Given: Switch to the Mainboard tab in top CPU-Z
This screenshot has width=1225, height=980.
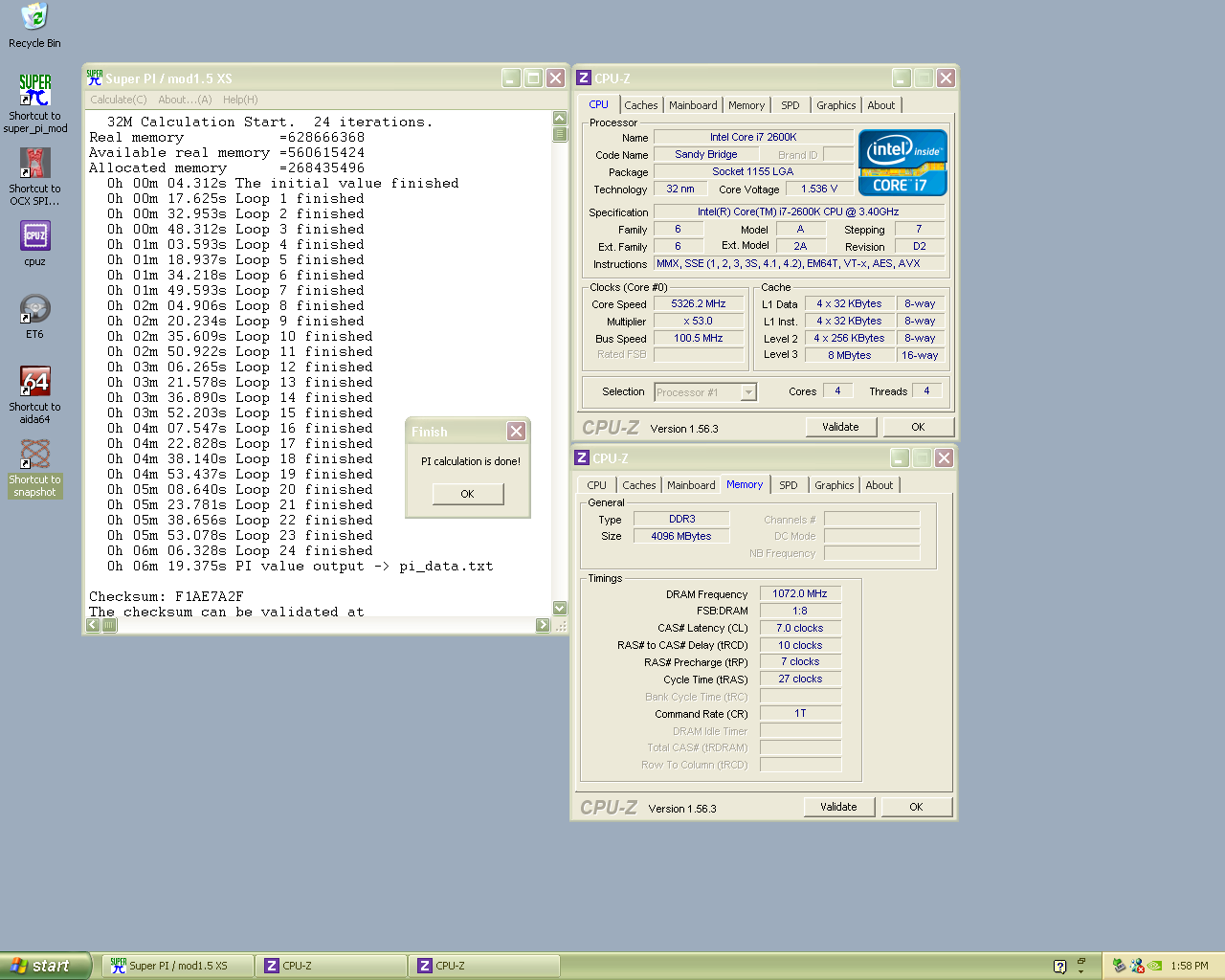Looking at the screenshot, I should coord(693,105).
